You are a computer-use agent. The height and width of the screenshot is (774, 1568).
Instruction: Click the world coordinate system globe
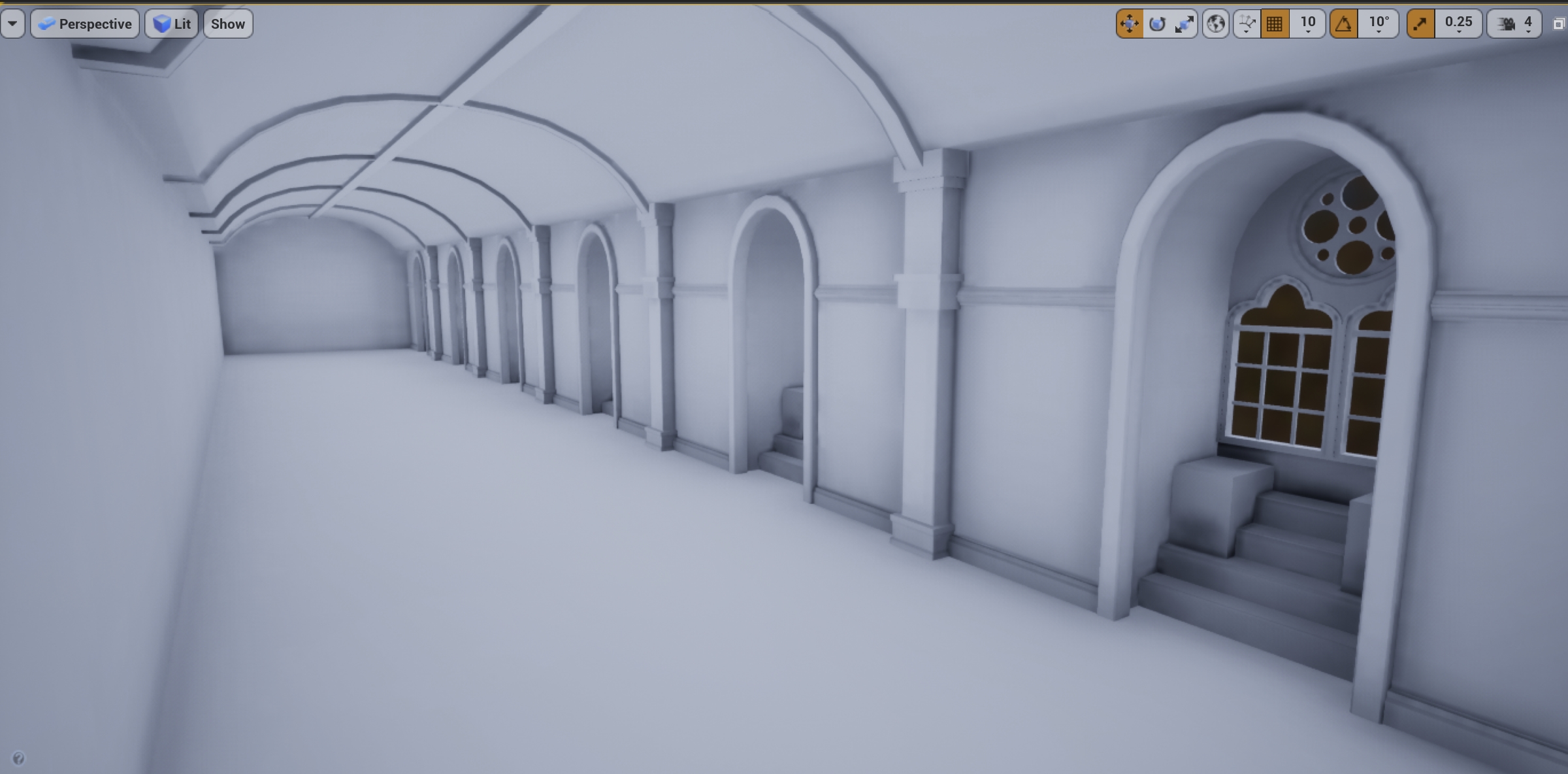1215,24
